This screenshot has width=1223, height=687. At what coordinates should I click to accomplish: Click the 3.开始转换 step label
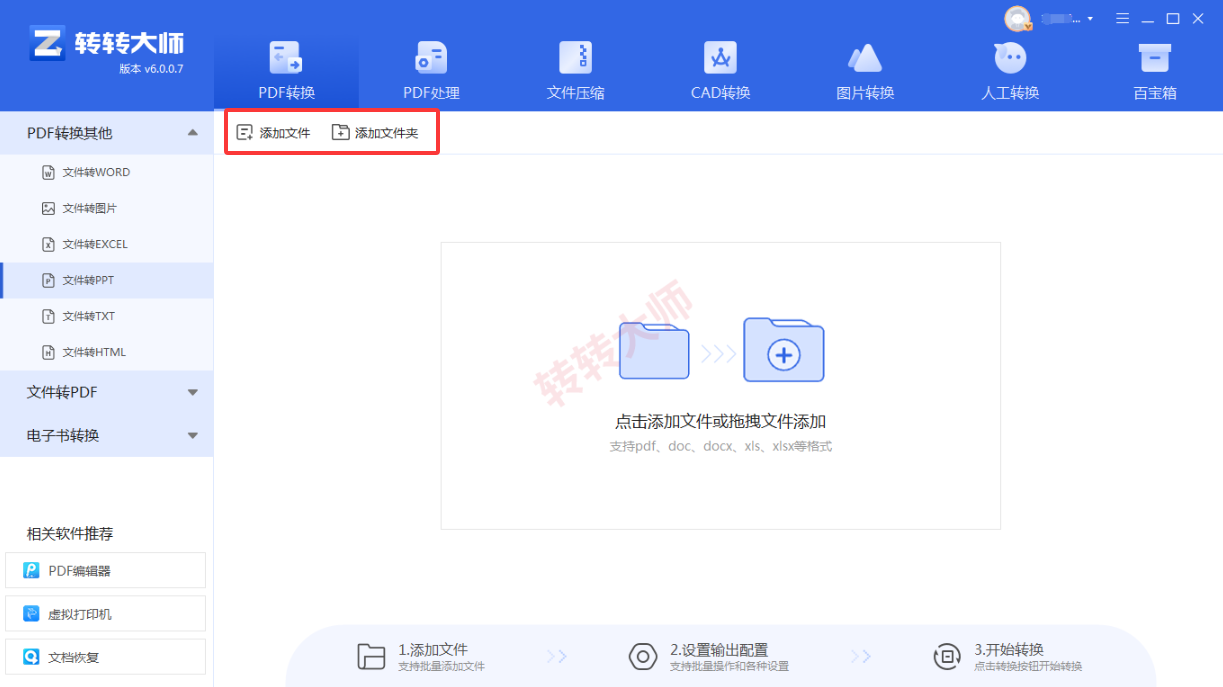1009,649
